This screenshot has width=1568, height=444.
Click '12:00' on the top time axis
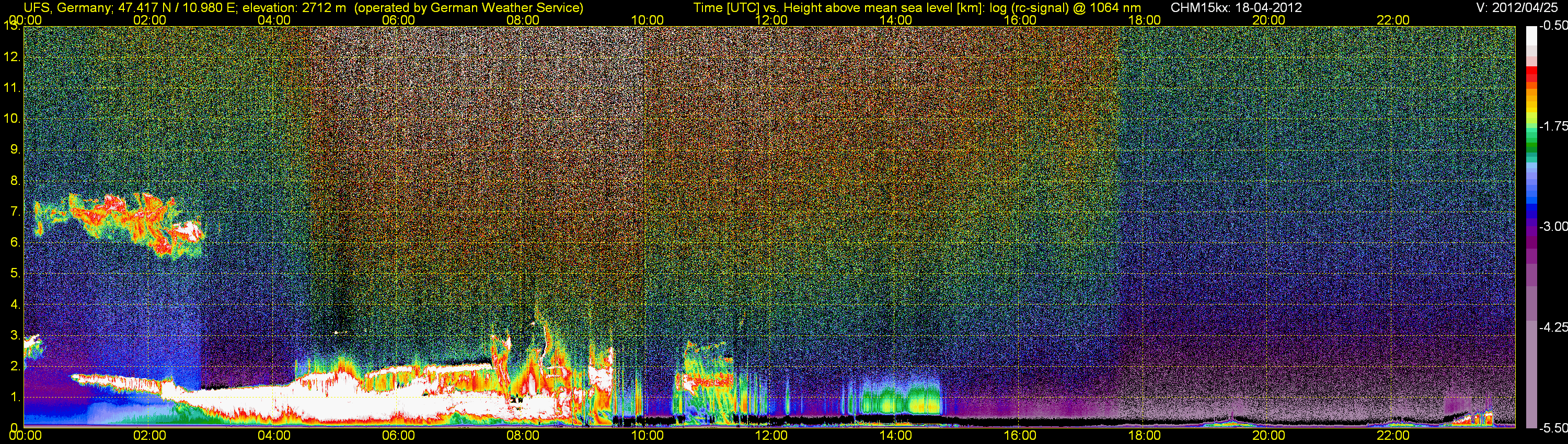tap(771, 20)
